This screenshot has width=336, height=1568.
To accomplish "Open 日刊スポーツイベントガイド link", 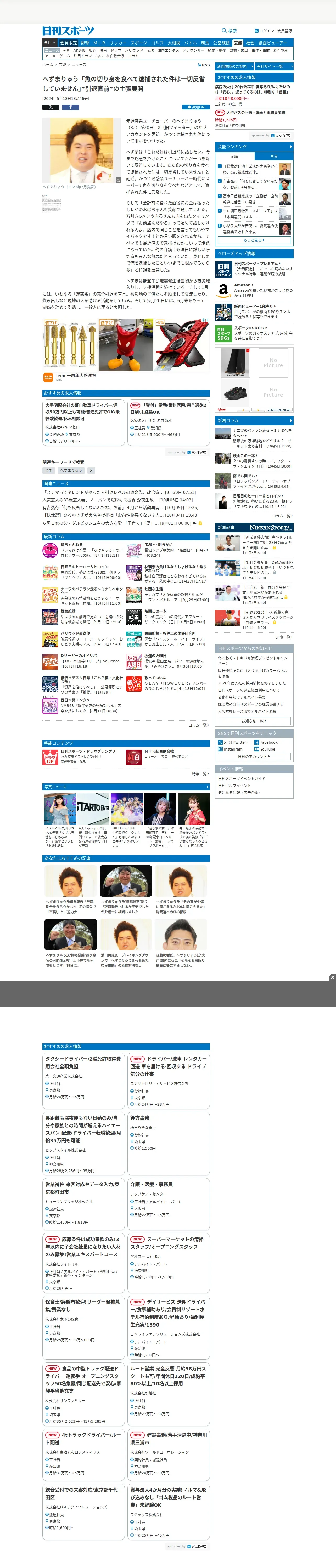I will coord(242,779).
